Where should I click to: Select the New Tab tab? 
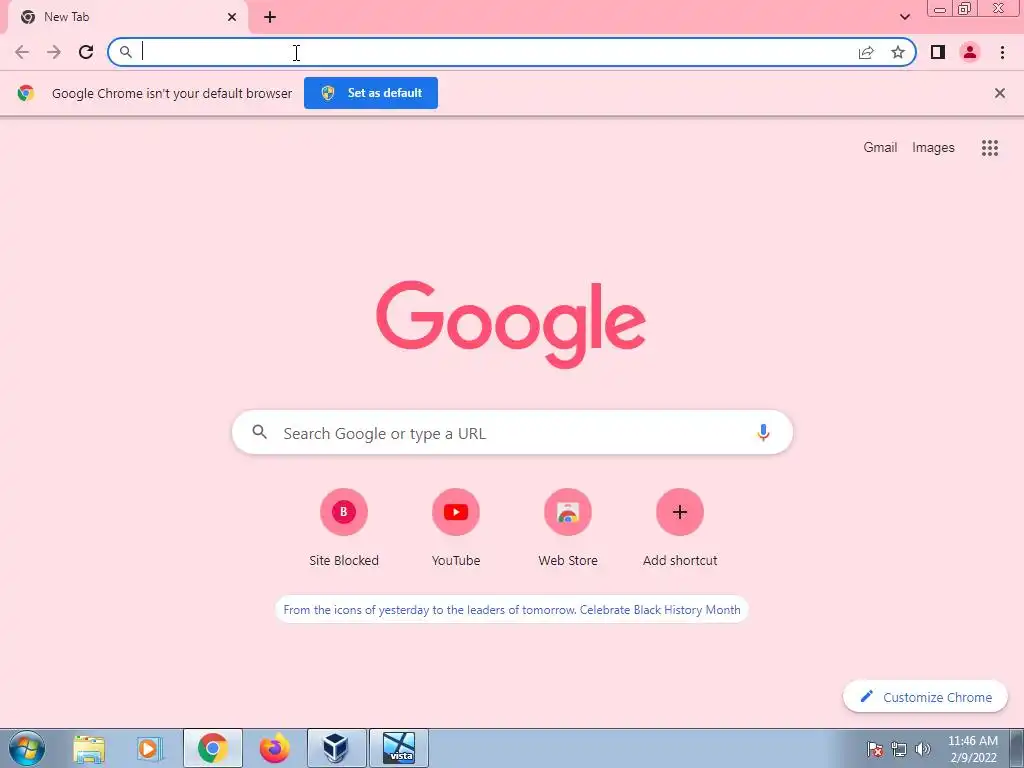[127, 17]
